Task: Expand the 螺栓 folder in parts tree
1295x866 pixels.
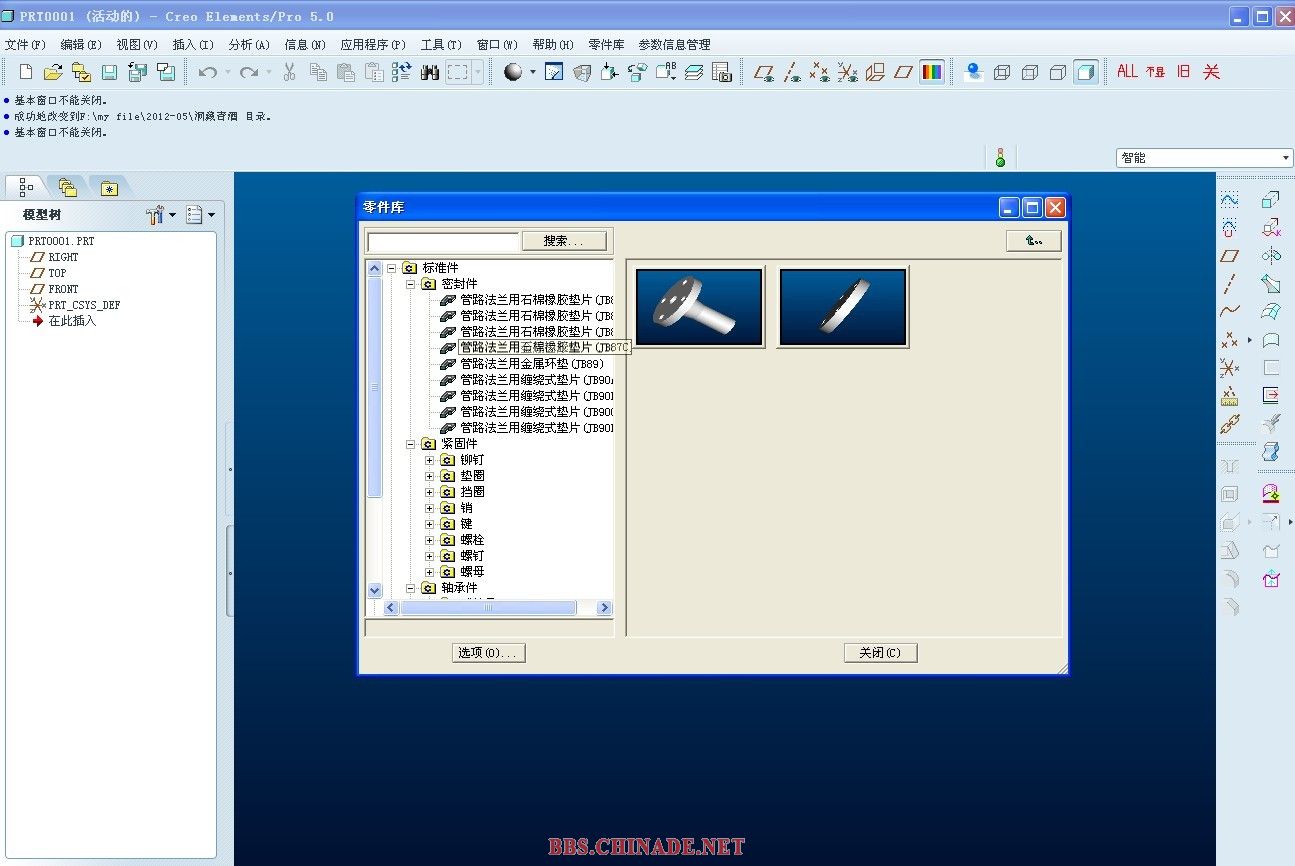Action: [x=430, y=540]
